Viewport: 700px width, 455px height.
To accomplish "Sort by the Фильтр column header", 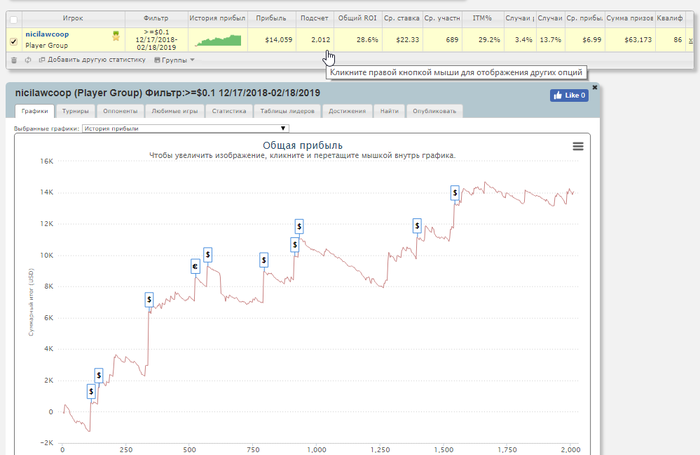I will point(156,18).
